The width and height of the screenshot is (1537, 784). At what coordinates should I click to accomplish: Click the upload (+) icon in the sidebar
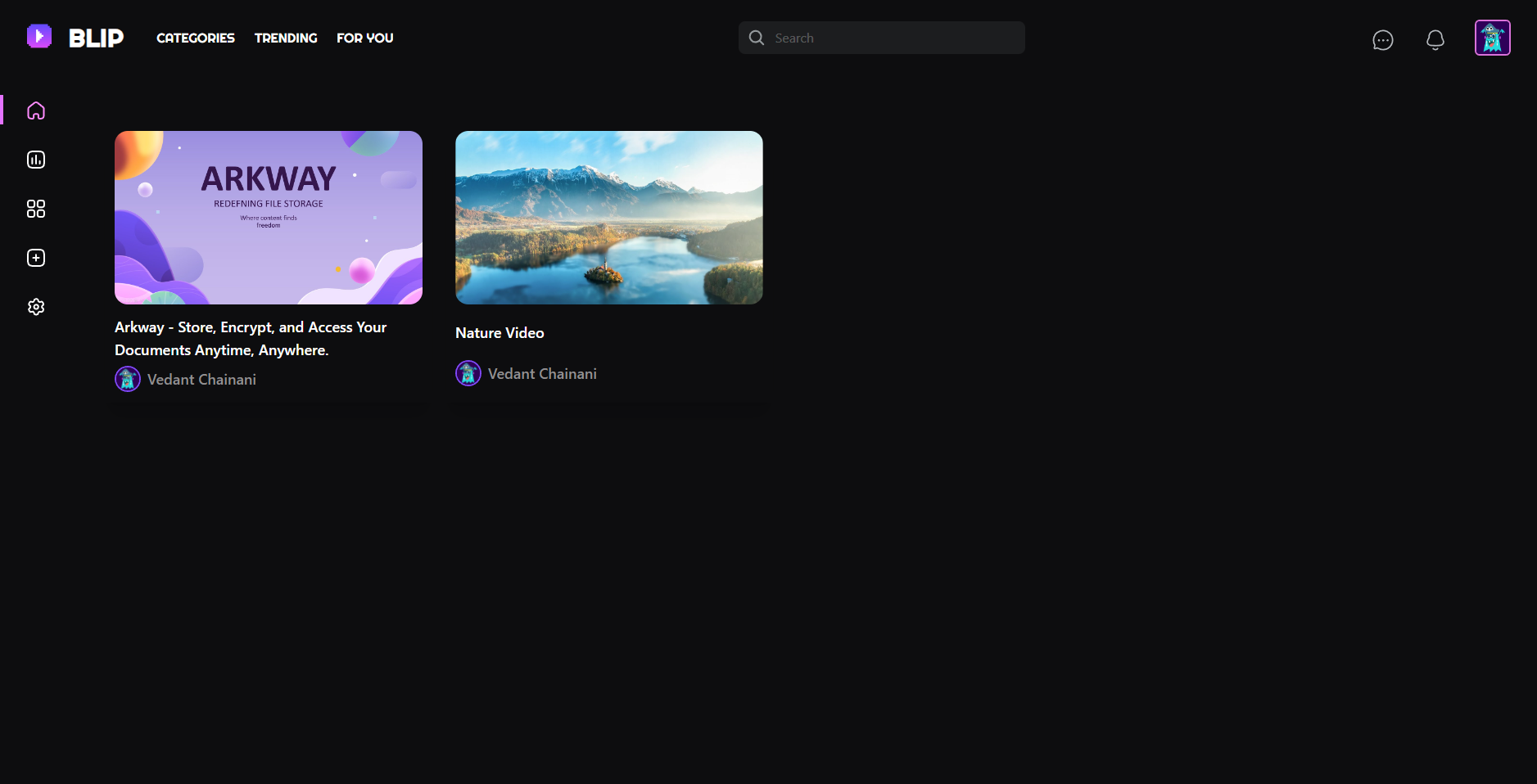pyautogui.click(x=35, y=257)
